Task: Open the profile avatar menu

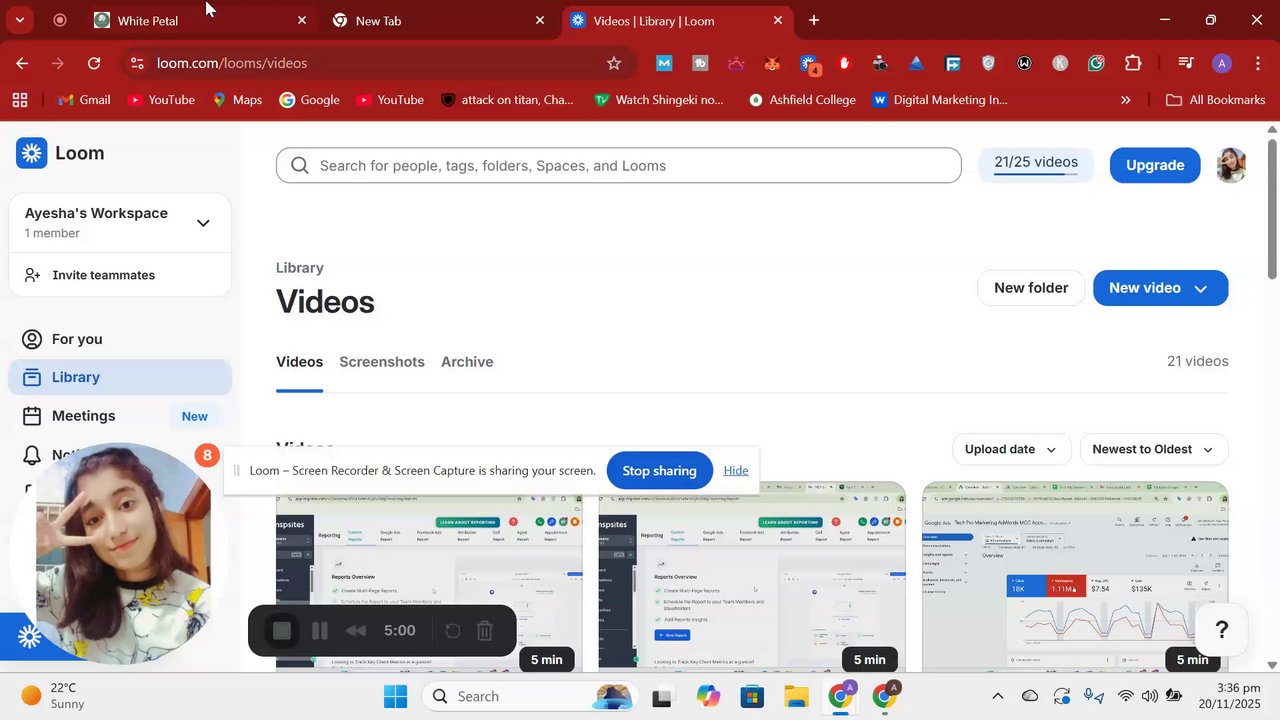Action: (x=1231, y=165)
